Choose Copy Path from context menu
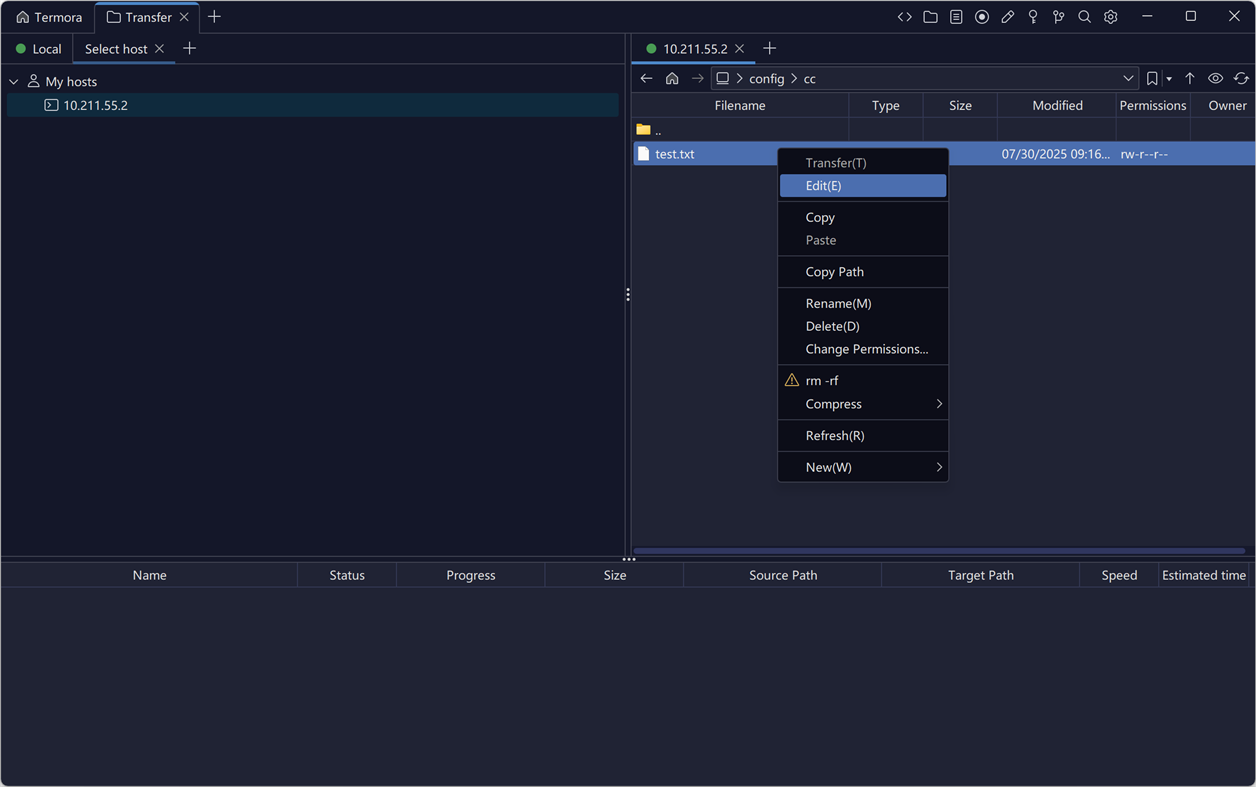 pos(863,272)
